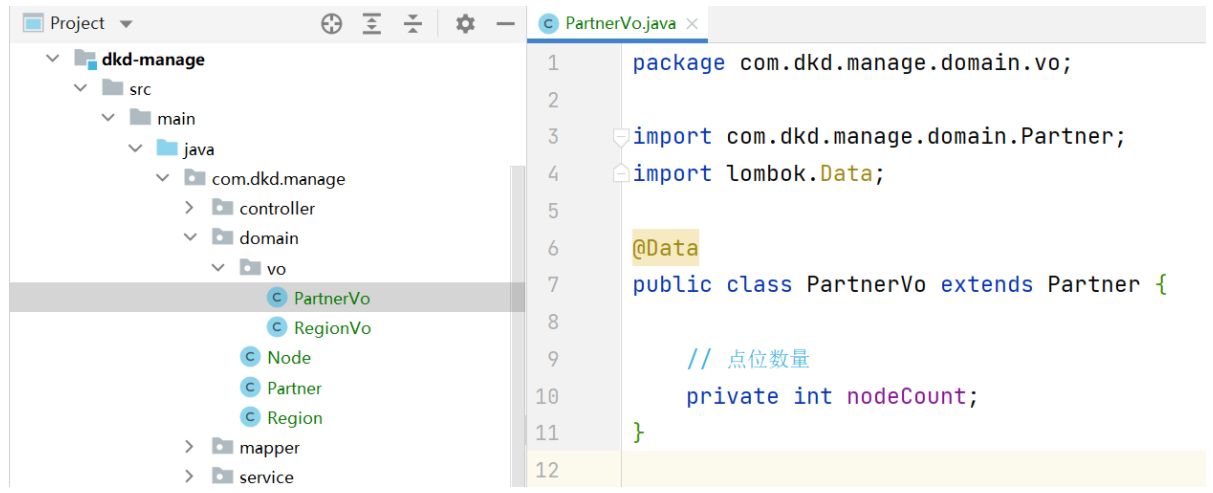Click the Collapse All toolbar icon

pos(413,24)
